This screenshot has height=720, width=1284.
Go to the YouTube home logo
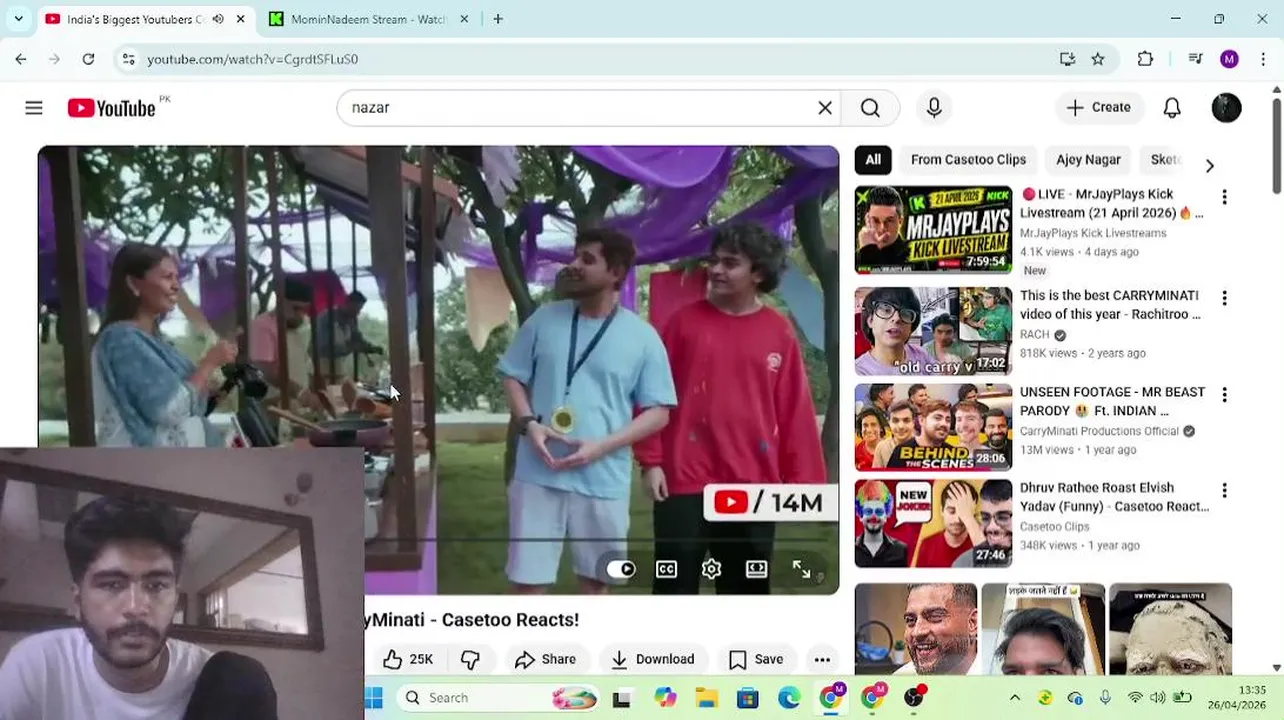click(x=112, y=108)
